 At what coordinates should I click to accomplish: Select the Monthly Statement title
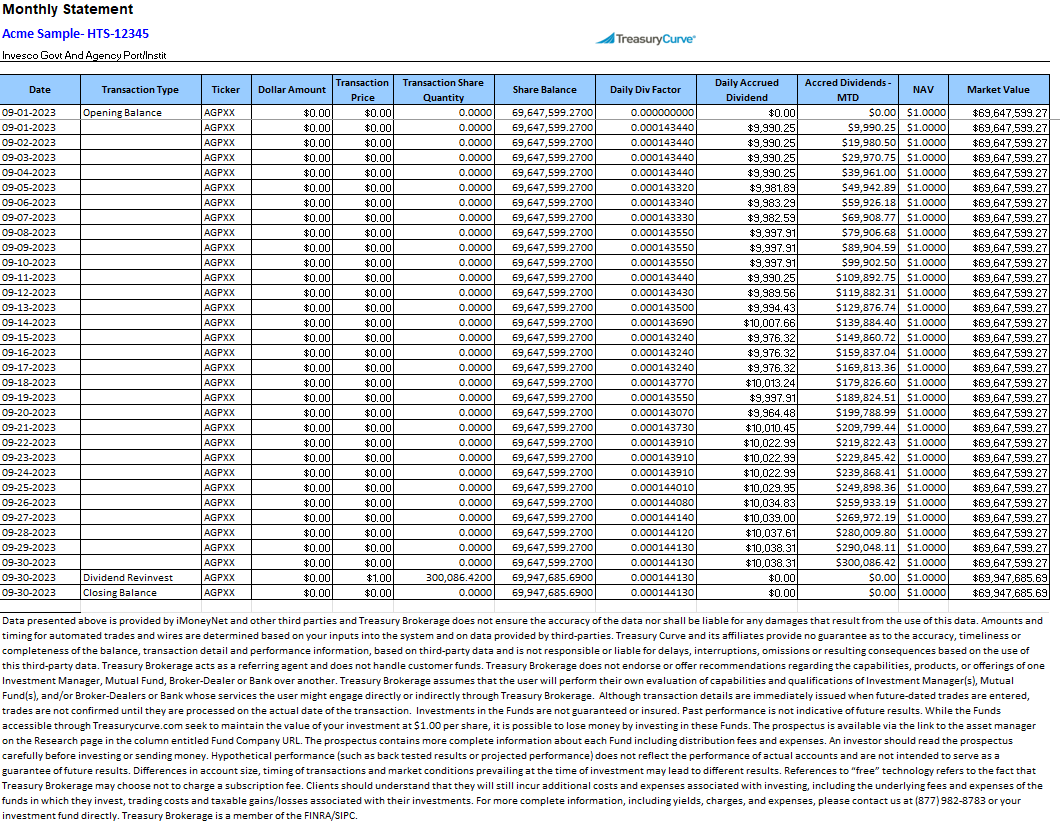pyautogui.click(x=67, y=10)
